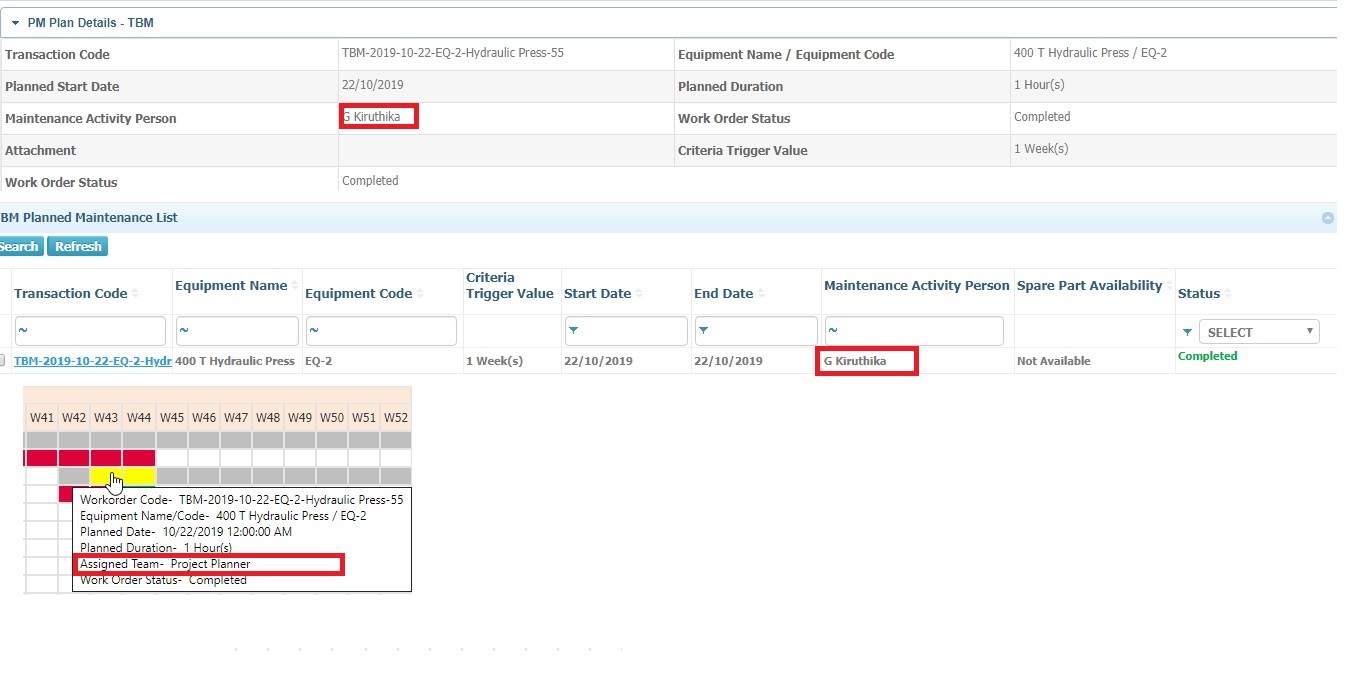Select the W41 week header
The image size is (1353, 693).
[42, 417]
